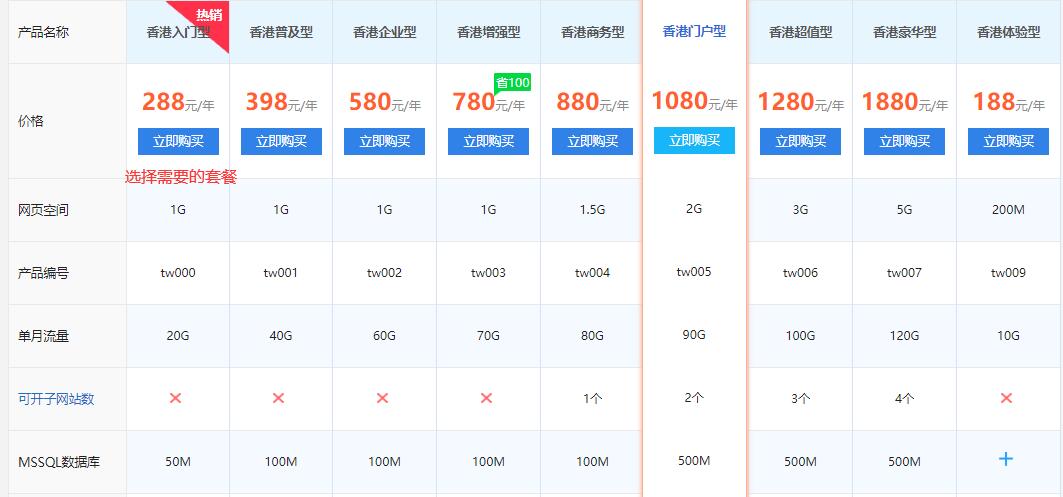Select the highlighted 香港门户型 header
The image size is (1063, 497).
[694, 31]
